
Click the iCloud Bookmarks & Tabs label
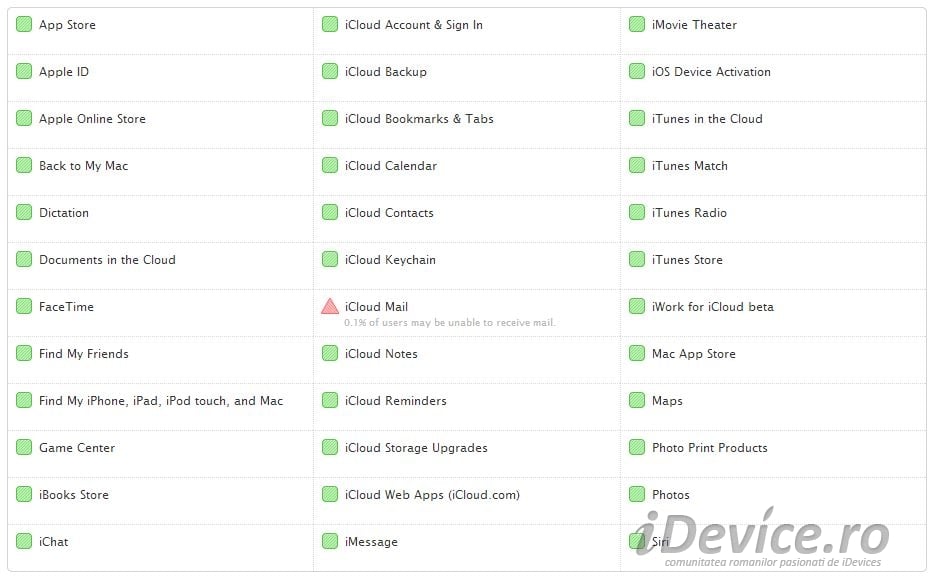(419, 119)
